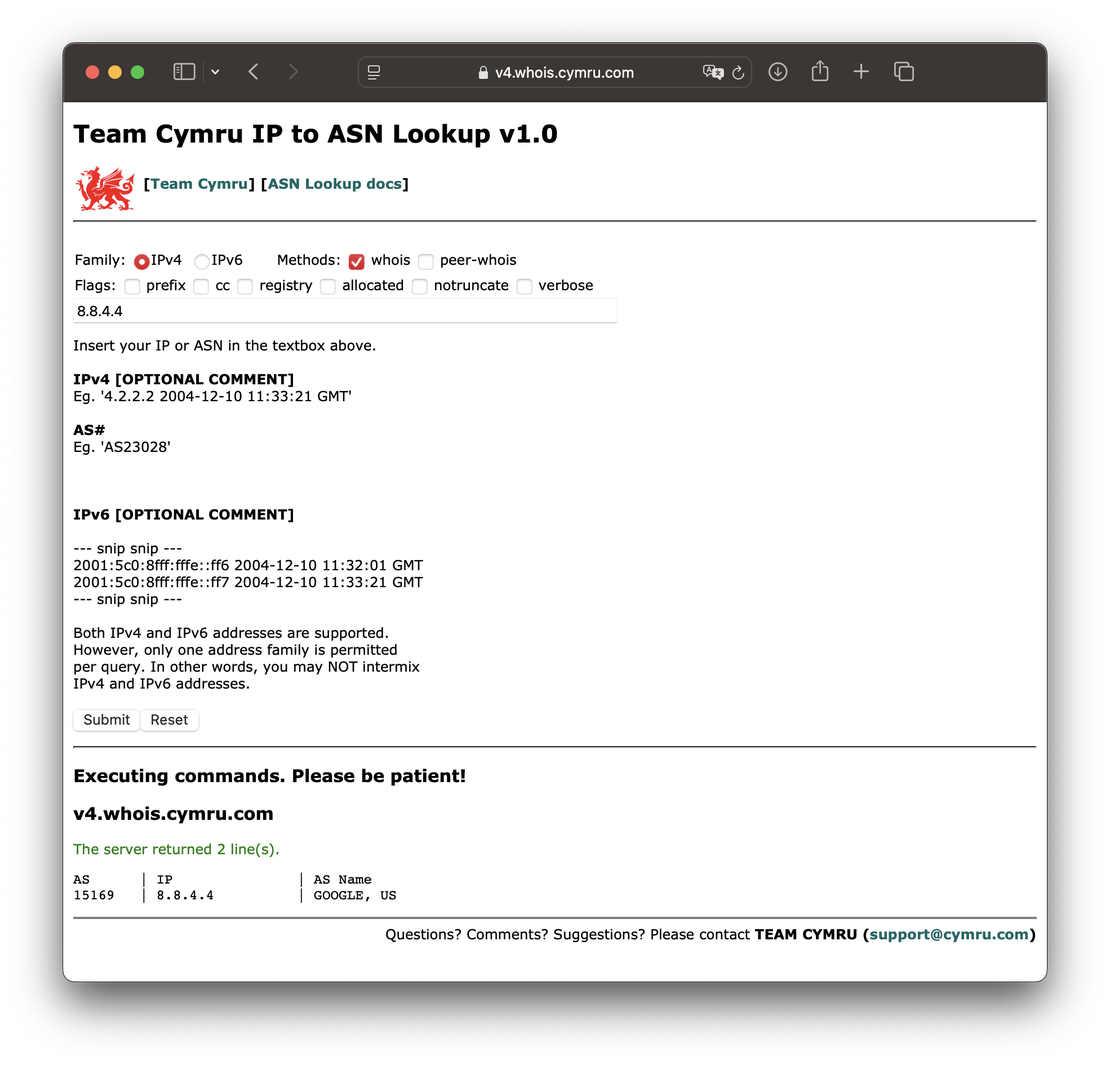This screenshot has height=1065, width=1110.
Task: Enable the peer-whois method
Action: (426, 261)
